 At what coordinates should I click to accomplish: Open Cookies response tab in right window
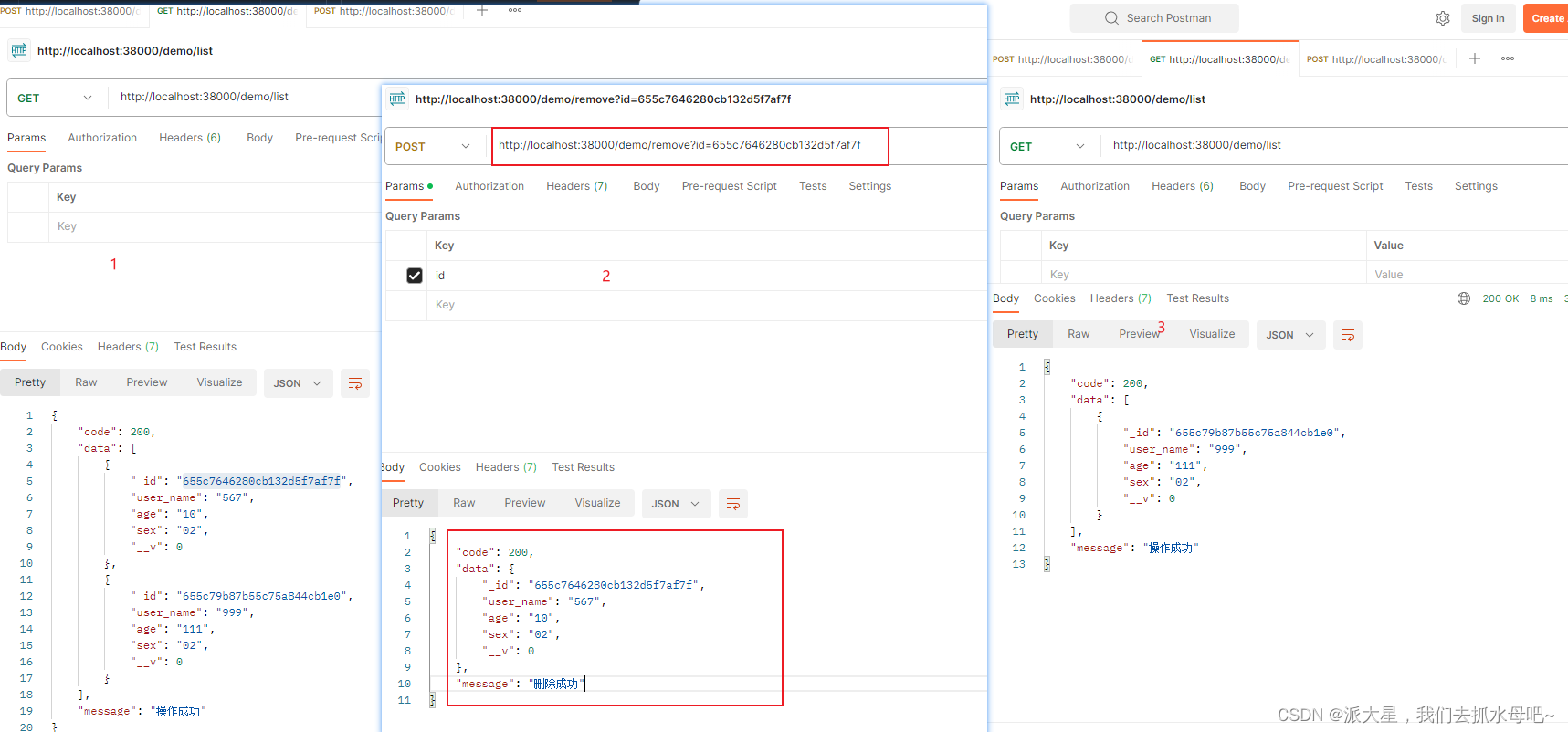pyautogui.click(x=1055, y=298)
